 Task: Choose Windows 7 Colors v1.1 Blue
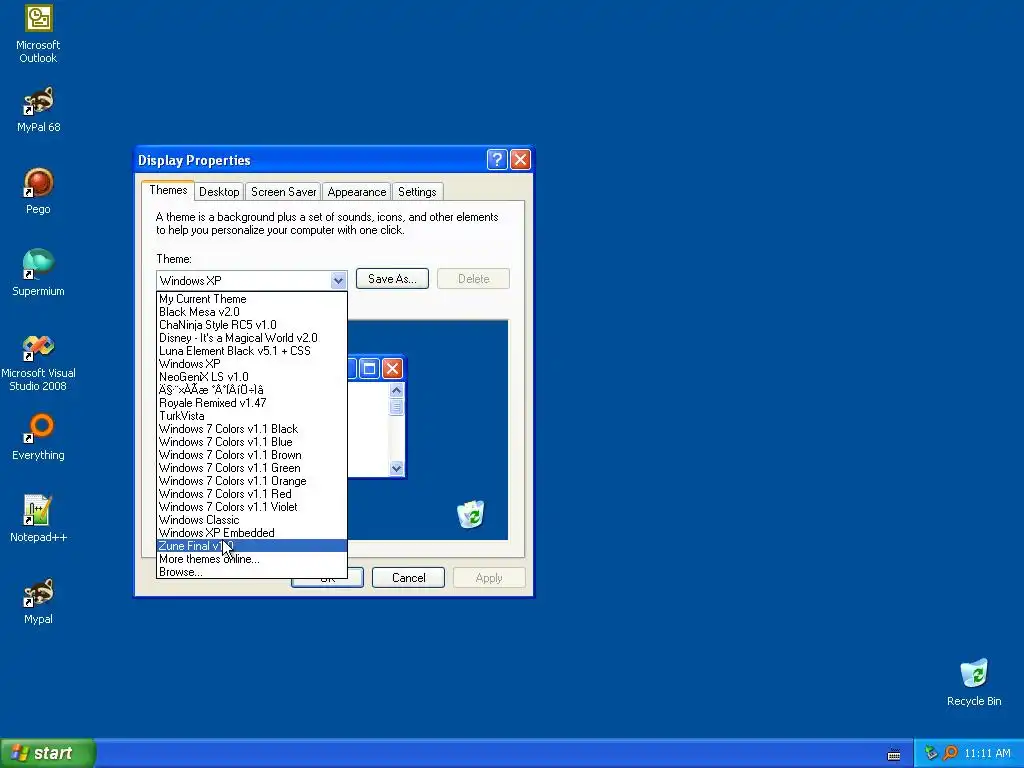click(251, 442)
